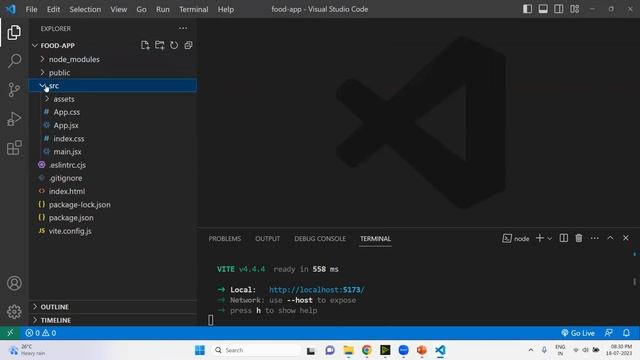This screenshot has height=360, width=640.
Task: Open the File menu
Action: 31,9
